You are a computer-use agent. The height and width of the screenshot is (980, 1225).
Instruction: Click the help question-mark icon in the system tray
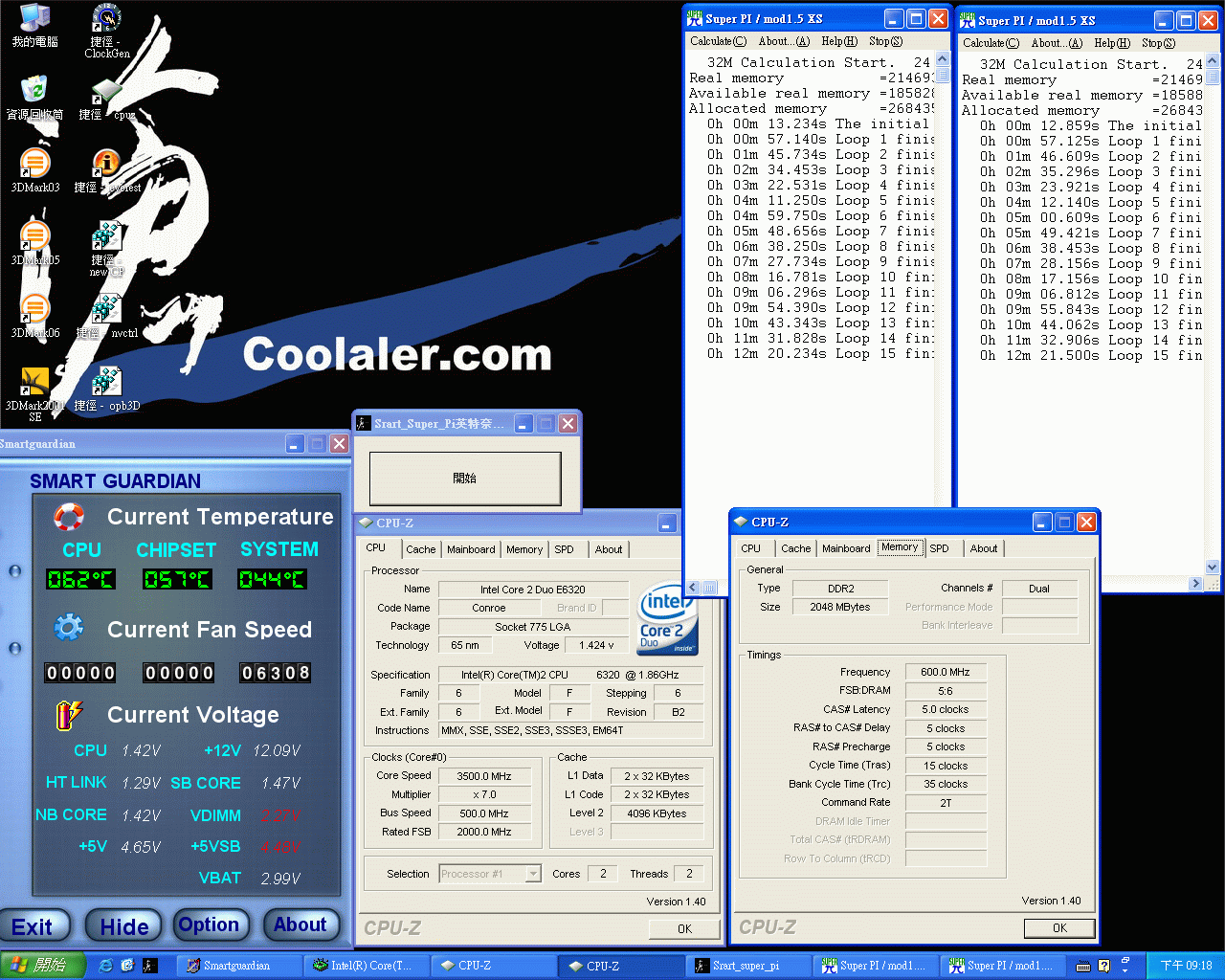[x=1104, y=967]
